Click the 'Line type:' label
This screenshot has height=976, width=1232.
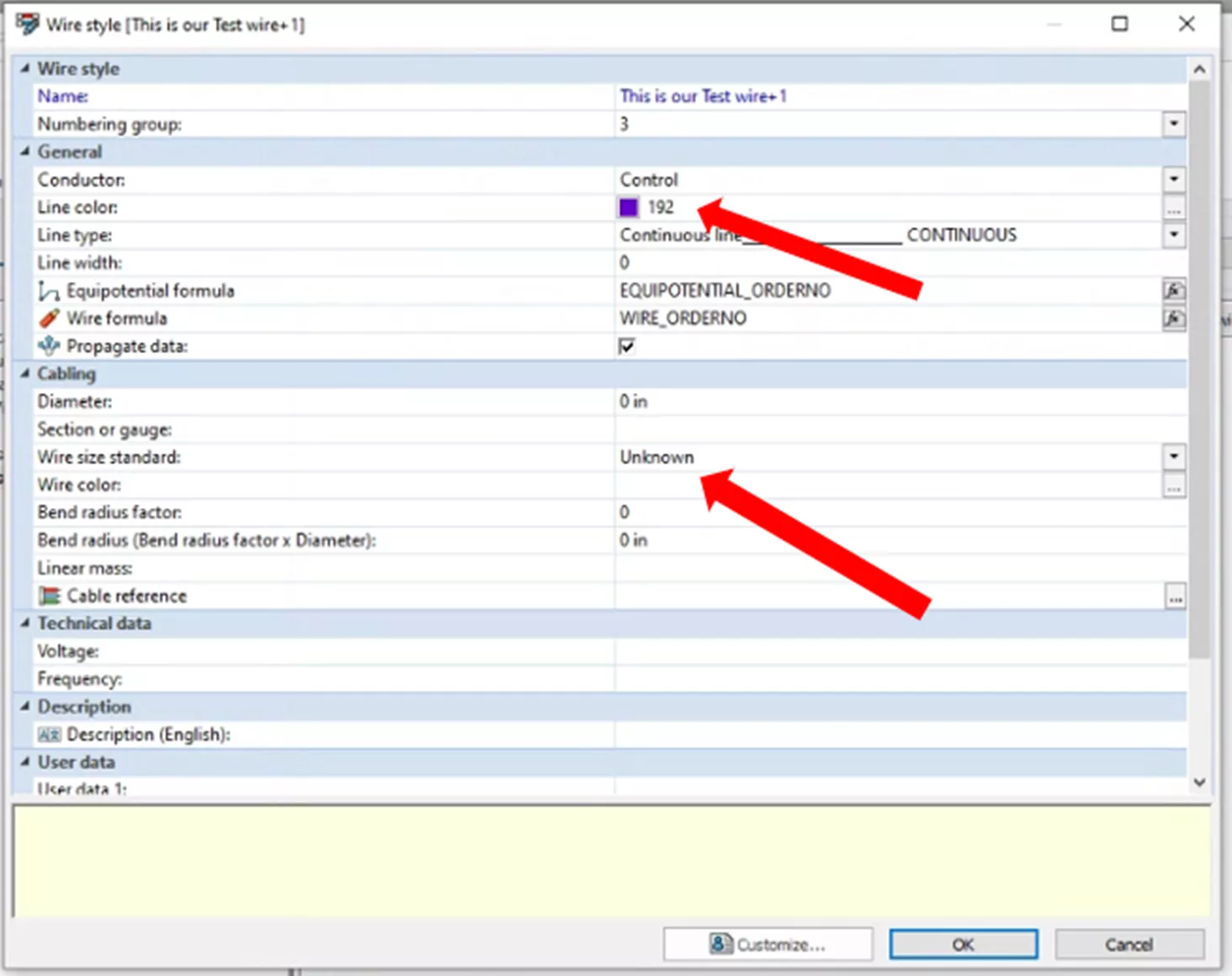(x=74, y=235)
